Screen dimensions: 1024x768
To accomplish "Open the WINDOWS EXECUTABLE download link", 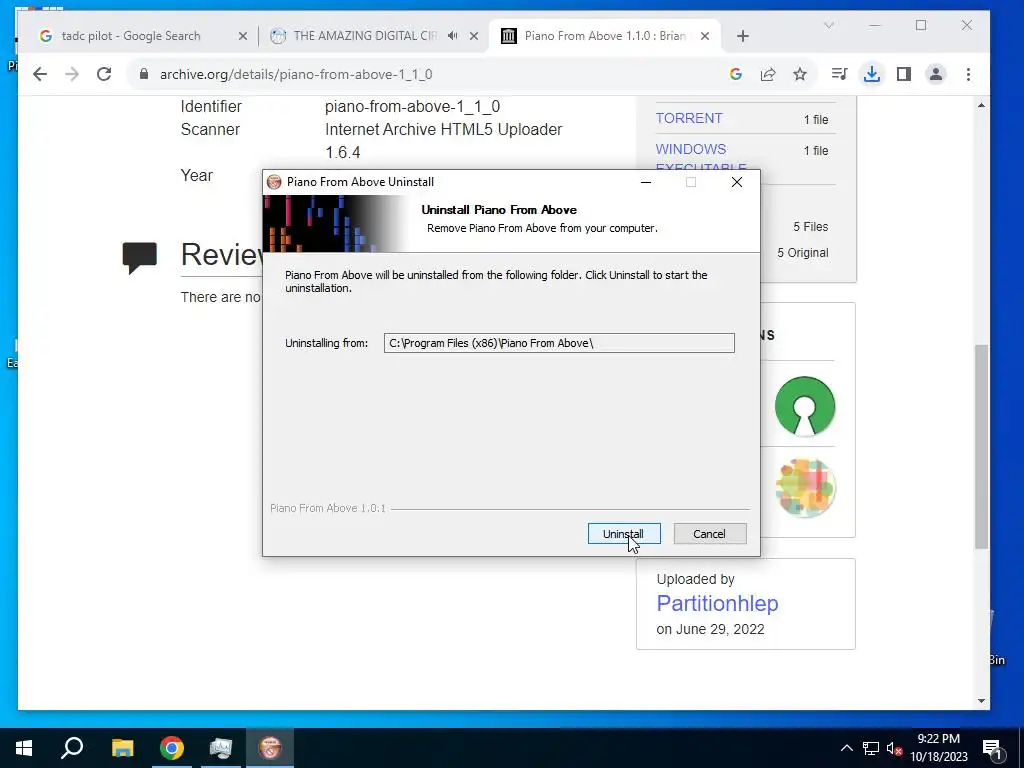I will click(x=701, y=158).
